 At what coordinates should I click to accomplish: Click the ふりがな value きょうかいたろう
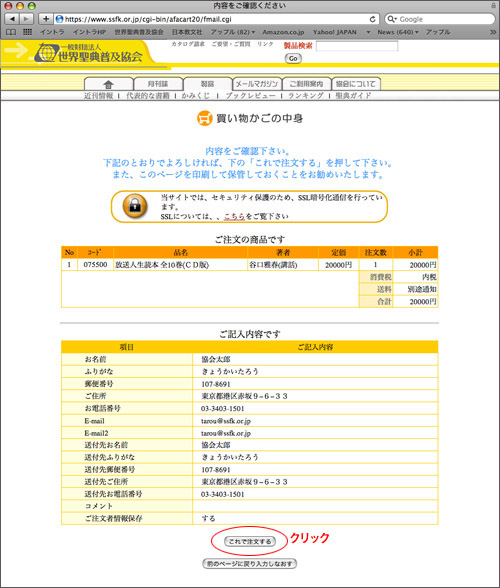tap(230, 371)
